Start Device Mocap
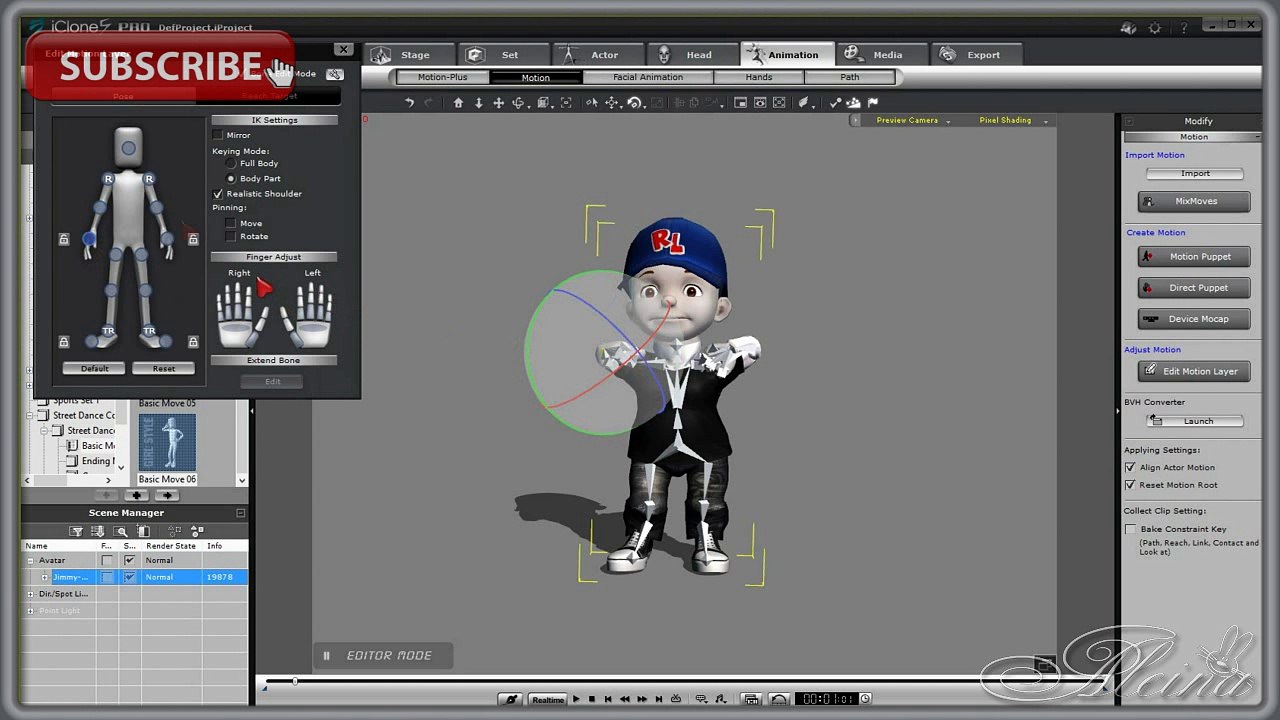 (1194, 319)
